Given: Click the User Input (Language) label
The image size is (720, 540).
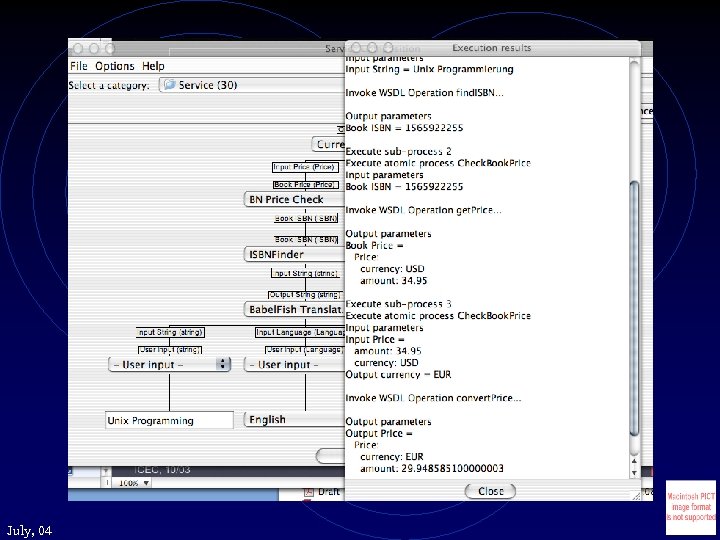Looking at the screenshot, I should point(304,349).
